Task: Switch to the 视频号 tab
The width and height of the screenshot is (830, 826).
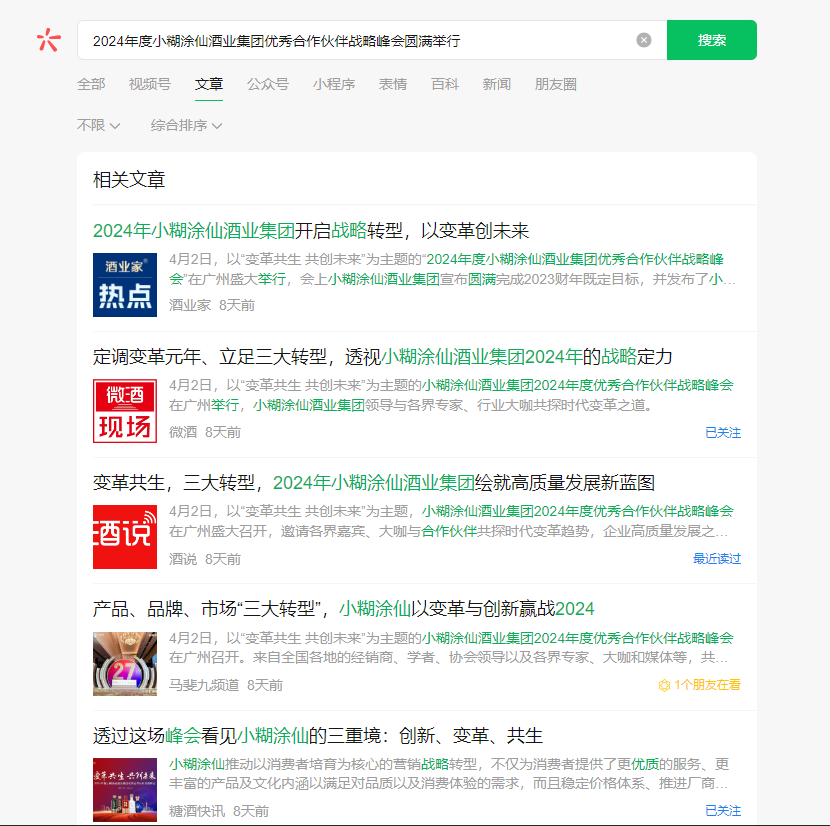Action: 149,84
